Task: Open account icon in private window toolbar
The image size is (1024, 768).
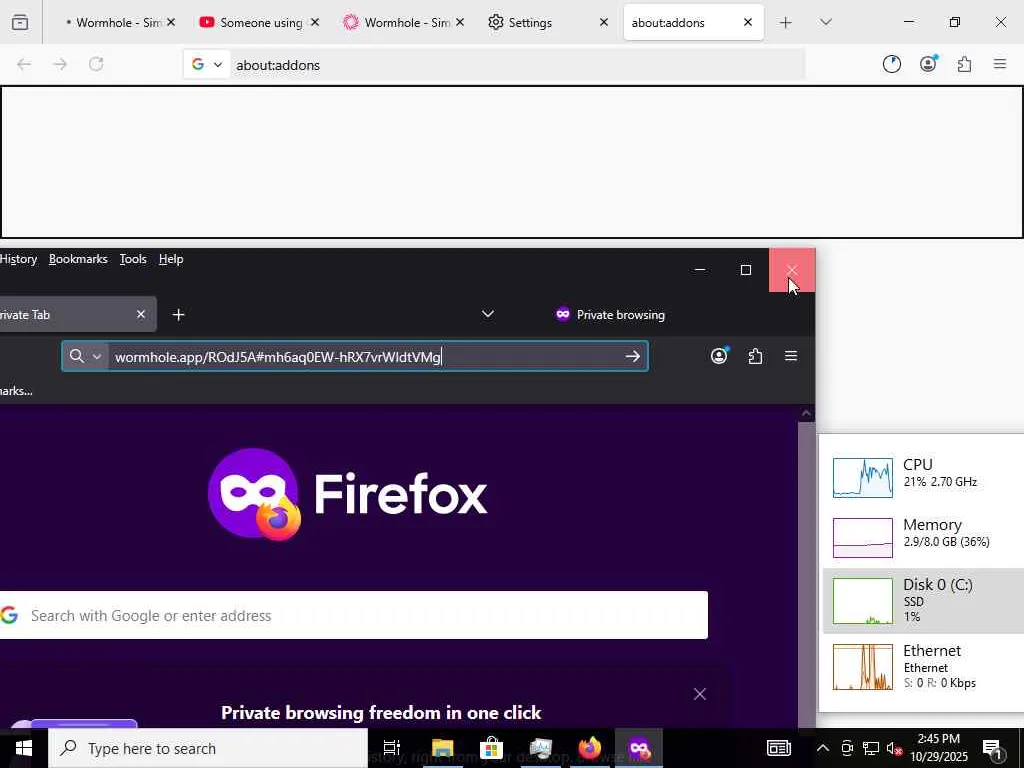Action: [x=719, y=356]
